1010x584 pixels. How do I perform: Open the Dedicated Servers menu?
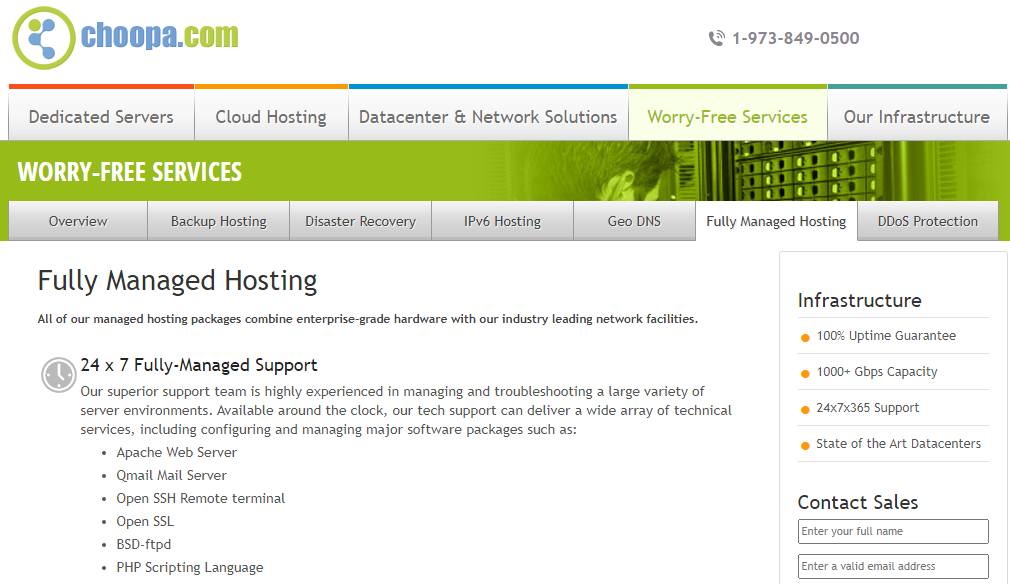tap(101, 115)
